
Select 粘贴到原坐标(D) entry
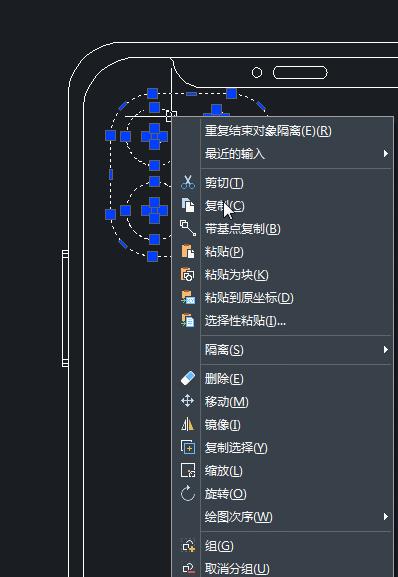(283, 297)
